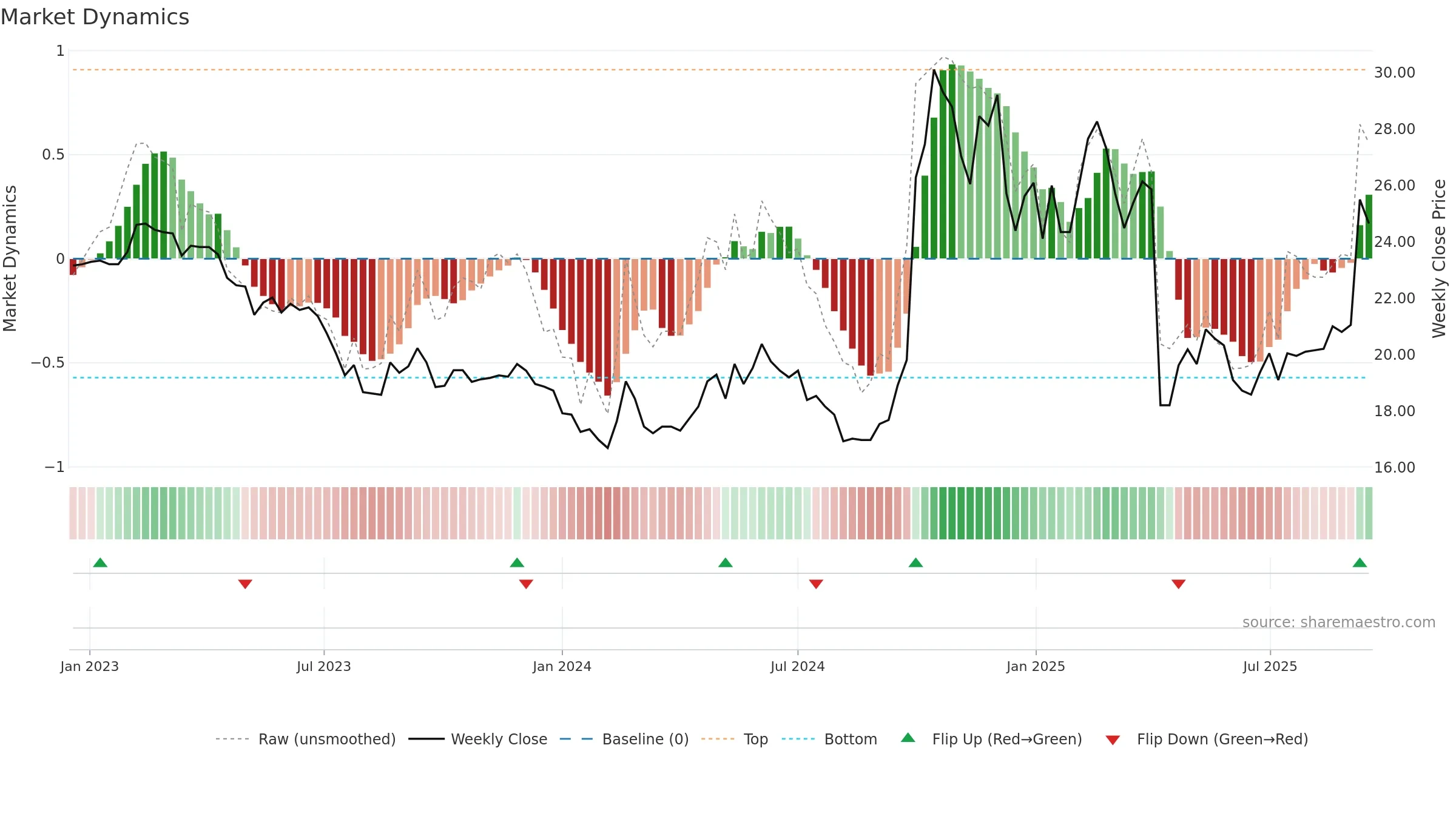Click the Raw (unsmoothed) legend entry
This screenshot has width=1456, height=819.
305,739
